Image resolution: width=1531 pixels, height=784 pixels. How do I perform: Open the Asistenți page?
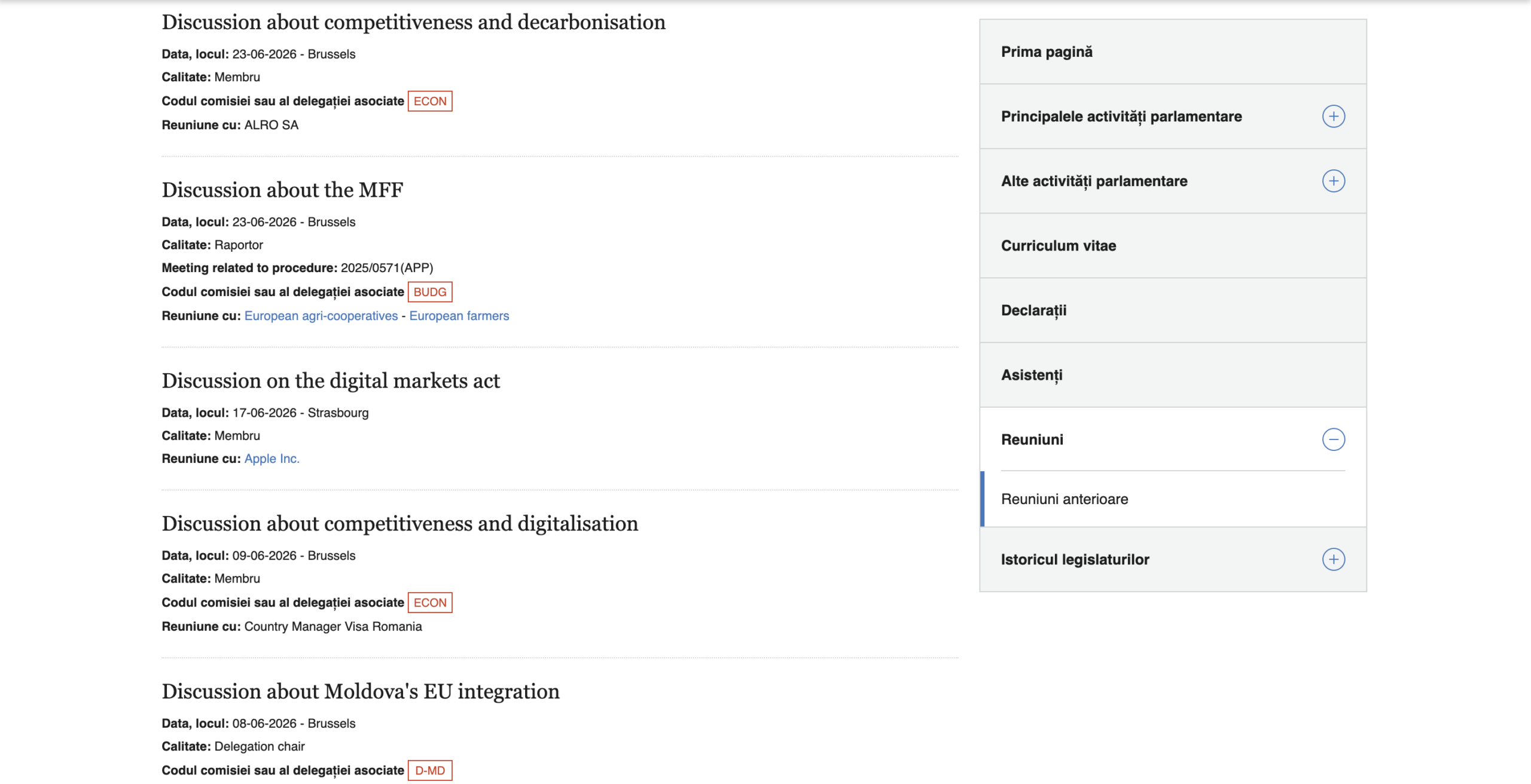click(1172, 375)
